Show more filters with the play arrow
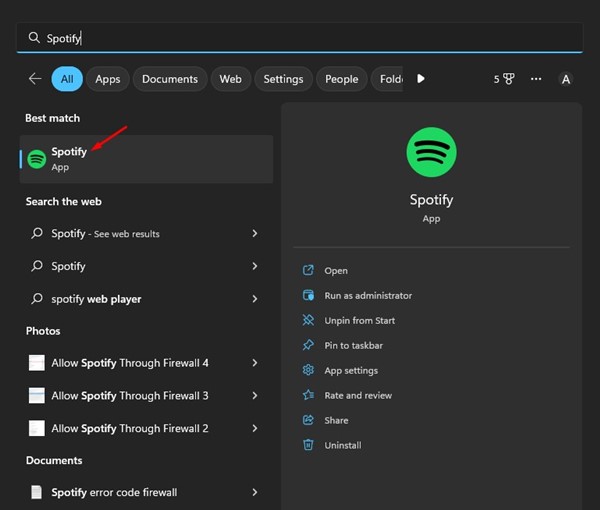This screenshot has width=600, height=510. point(421,79)
